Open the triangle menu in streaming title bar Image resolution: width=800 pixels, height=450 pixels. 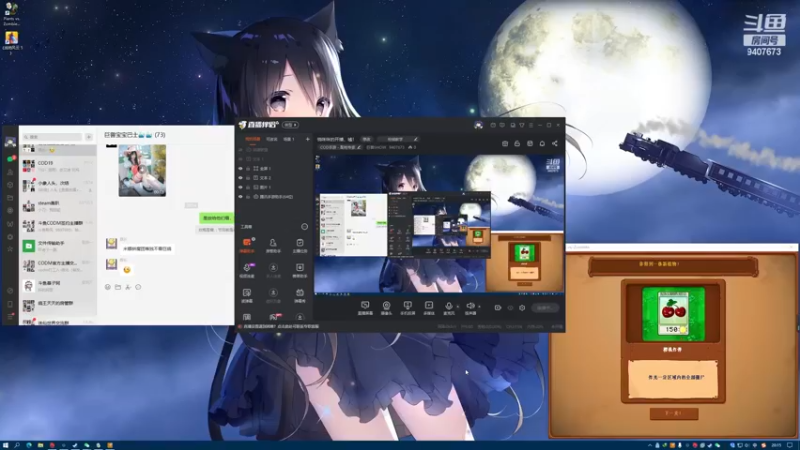click(521, 125)
